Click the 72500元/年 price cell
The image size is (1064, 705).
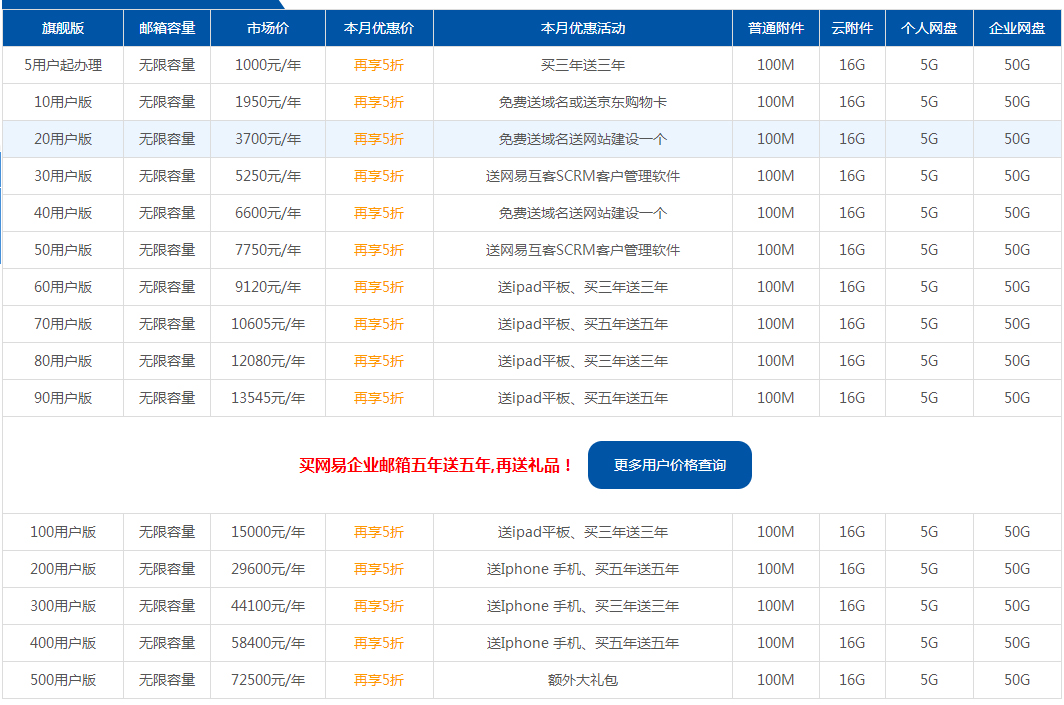(268, 680)
